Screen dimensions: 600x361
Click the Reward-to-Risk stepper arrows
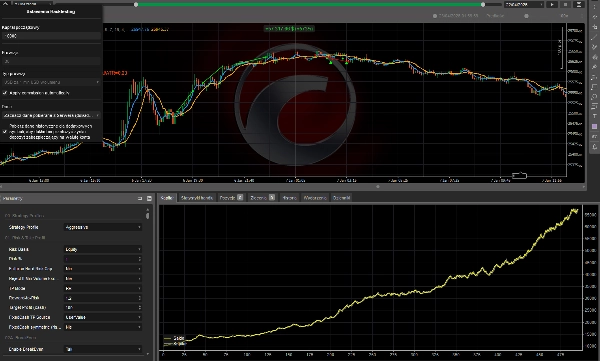point(139,298)
